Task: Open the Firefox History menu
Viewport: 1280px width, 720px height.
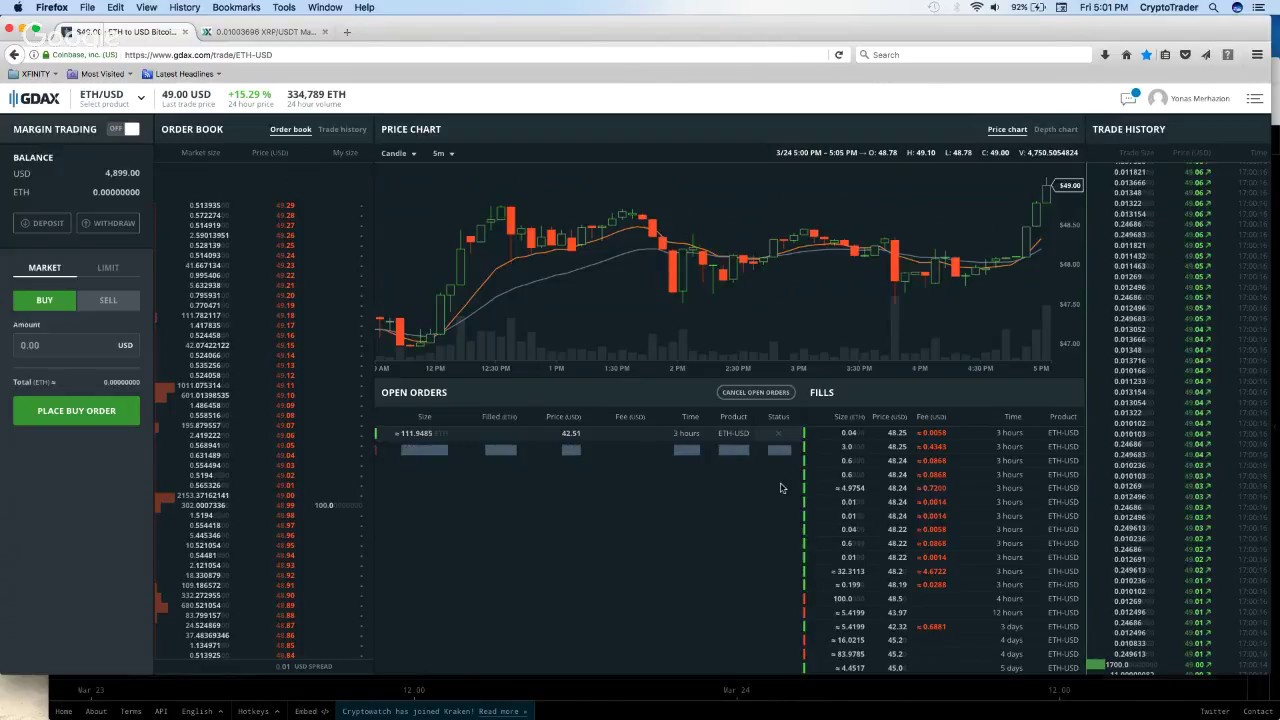Action: pyautogui.click(x=184, y=7)
